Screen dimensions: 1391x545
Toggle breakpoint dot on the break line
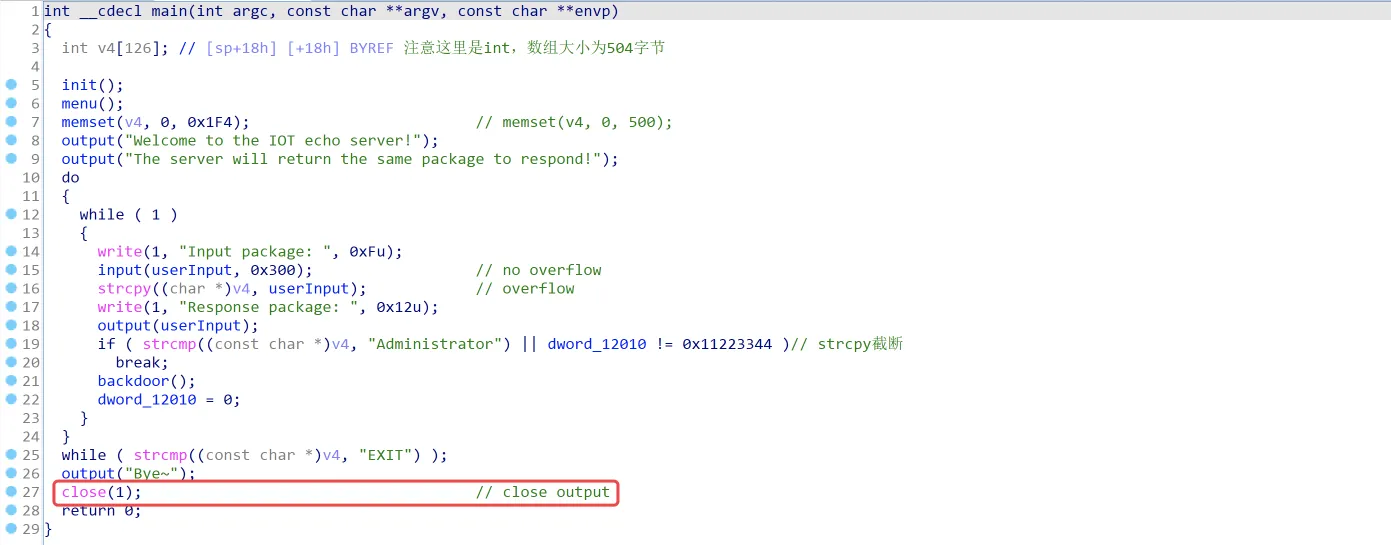[12, 362]
